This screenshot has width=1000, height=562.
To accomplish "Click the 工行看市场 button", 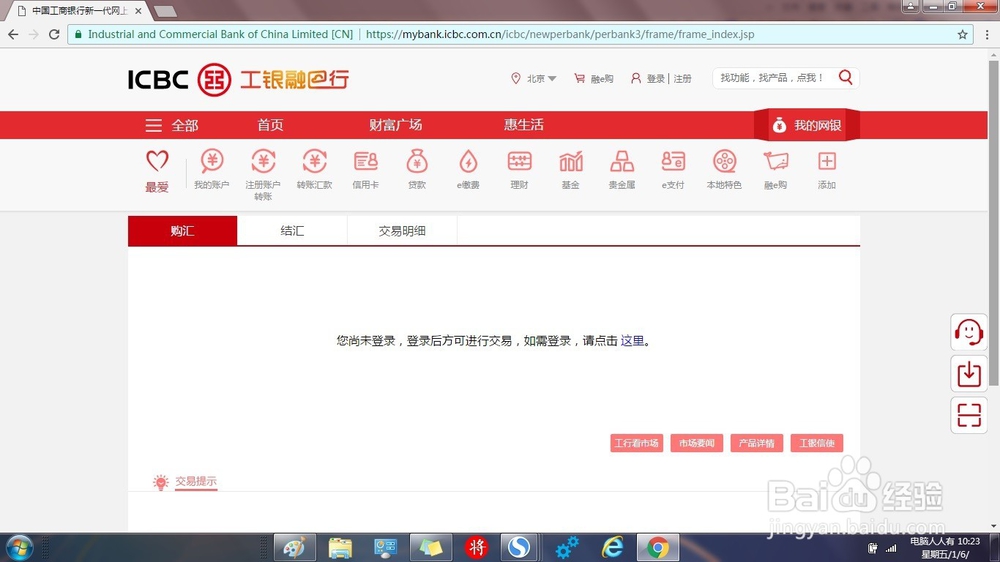I will click(x=636, y=443).
